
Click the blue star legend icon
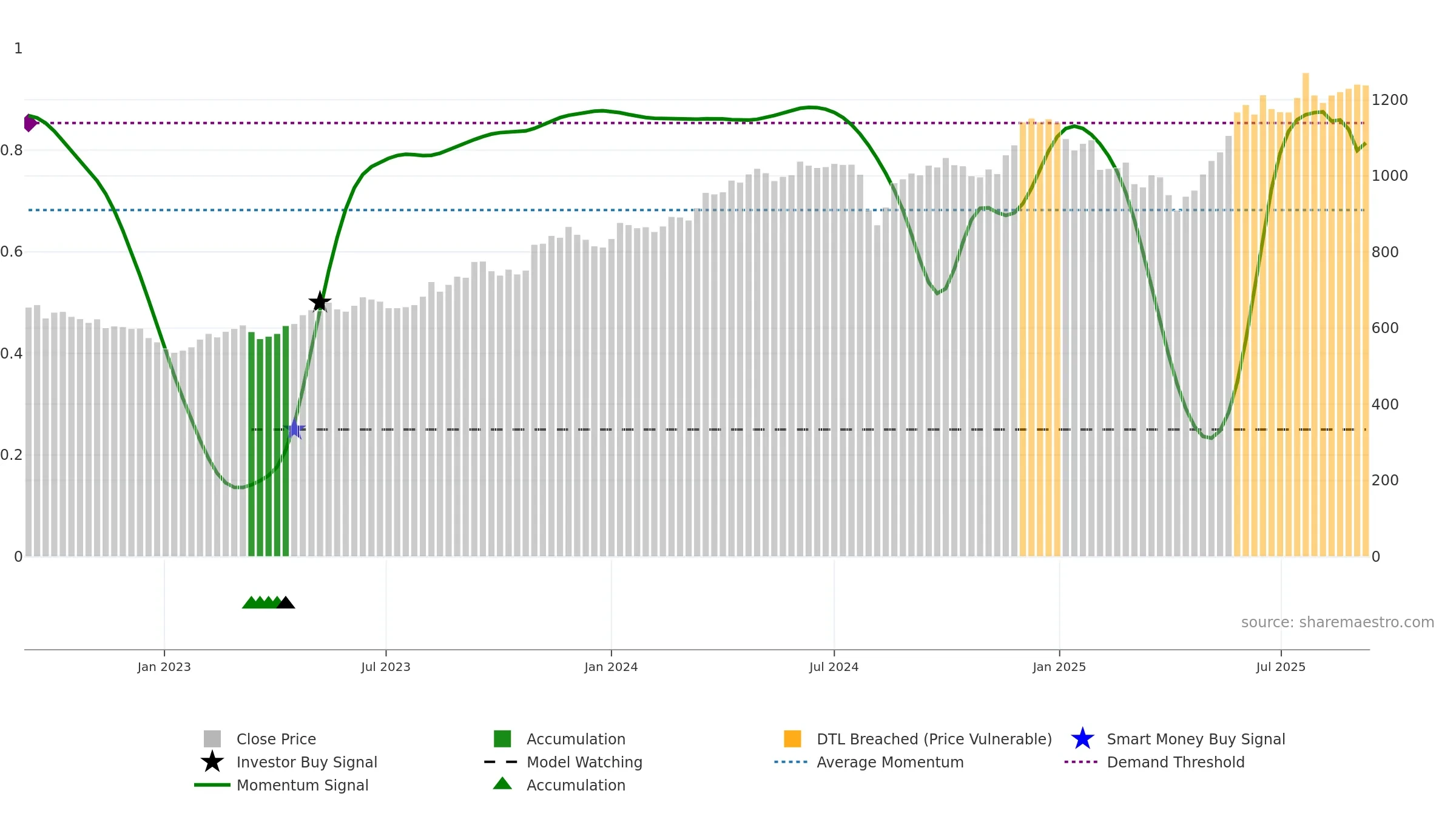pyautogui.click(x=1082, y=738)
